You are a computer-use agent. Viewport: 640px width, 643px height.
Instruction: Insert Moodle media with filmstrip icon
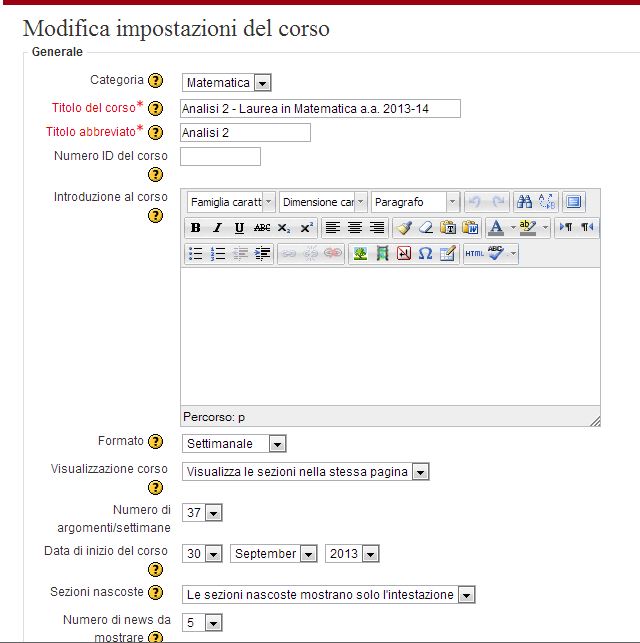(382, 254)
